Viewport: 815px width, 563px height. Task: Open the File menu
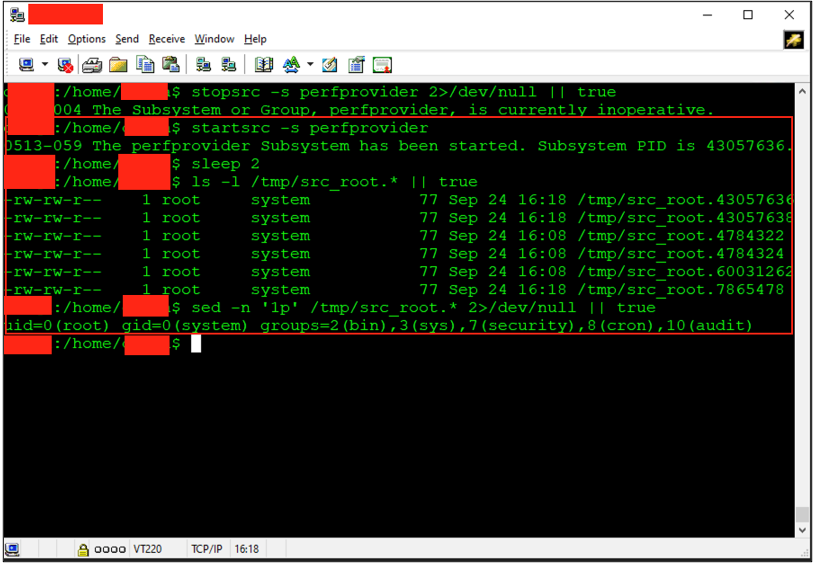pyautogui.click(x=22, y=39)
